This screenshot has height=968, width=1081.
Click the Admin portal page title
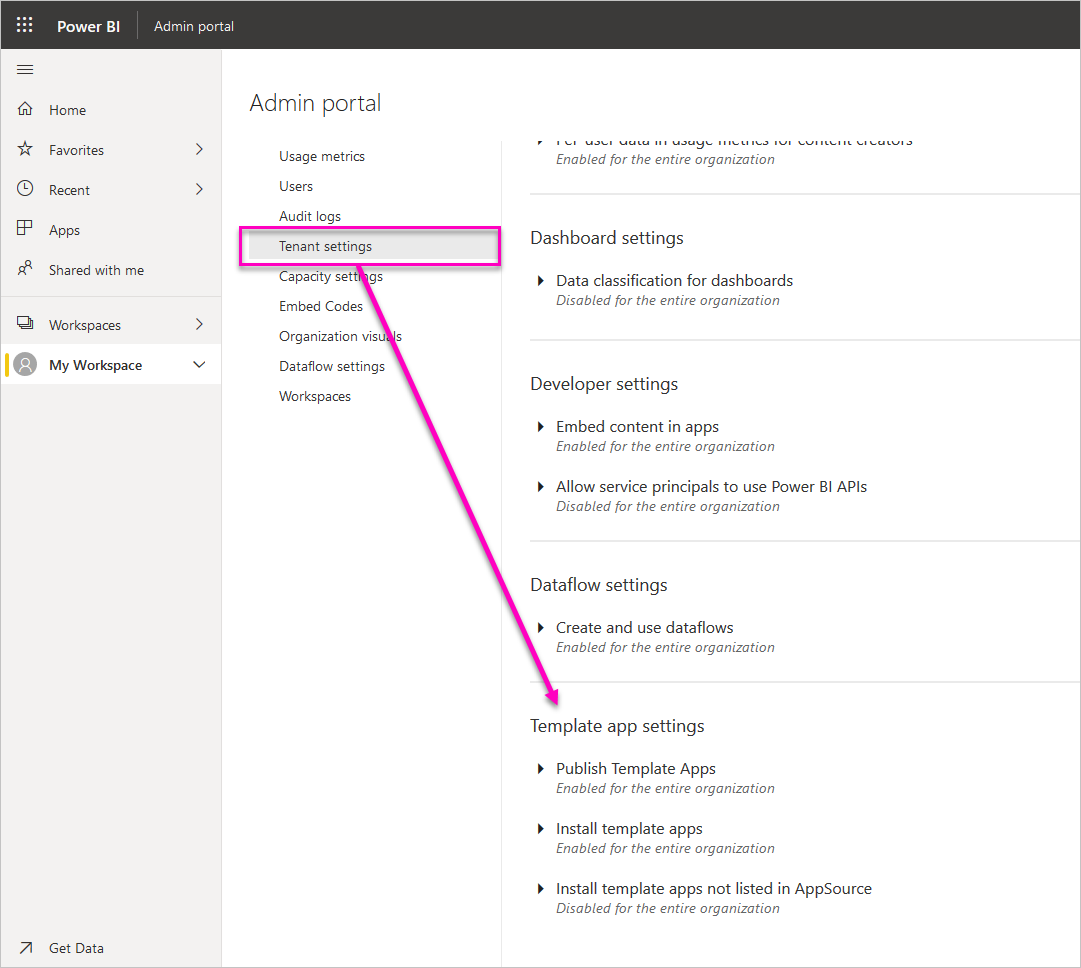pyautogui.click(x=315, y=103)
